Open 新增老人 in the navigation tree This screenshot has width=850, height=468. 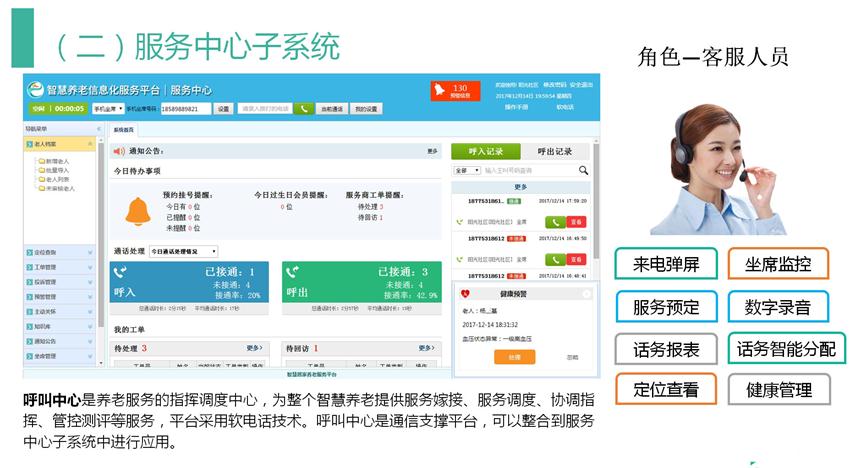coord(58,161)
